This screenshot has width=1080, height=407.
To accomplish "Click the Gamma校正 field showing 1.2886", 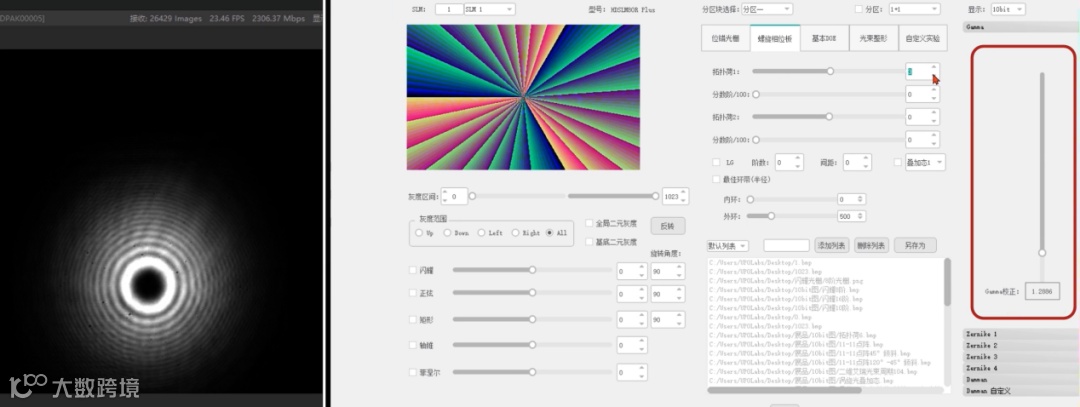I will coord(1041,291).
